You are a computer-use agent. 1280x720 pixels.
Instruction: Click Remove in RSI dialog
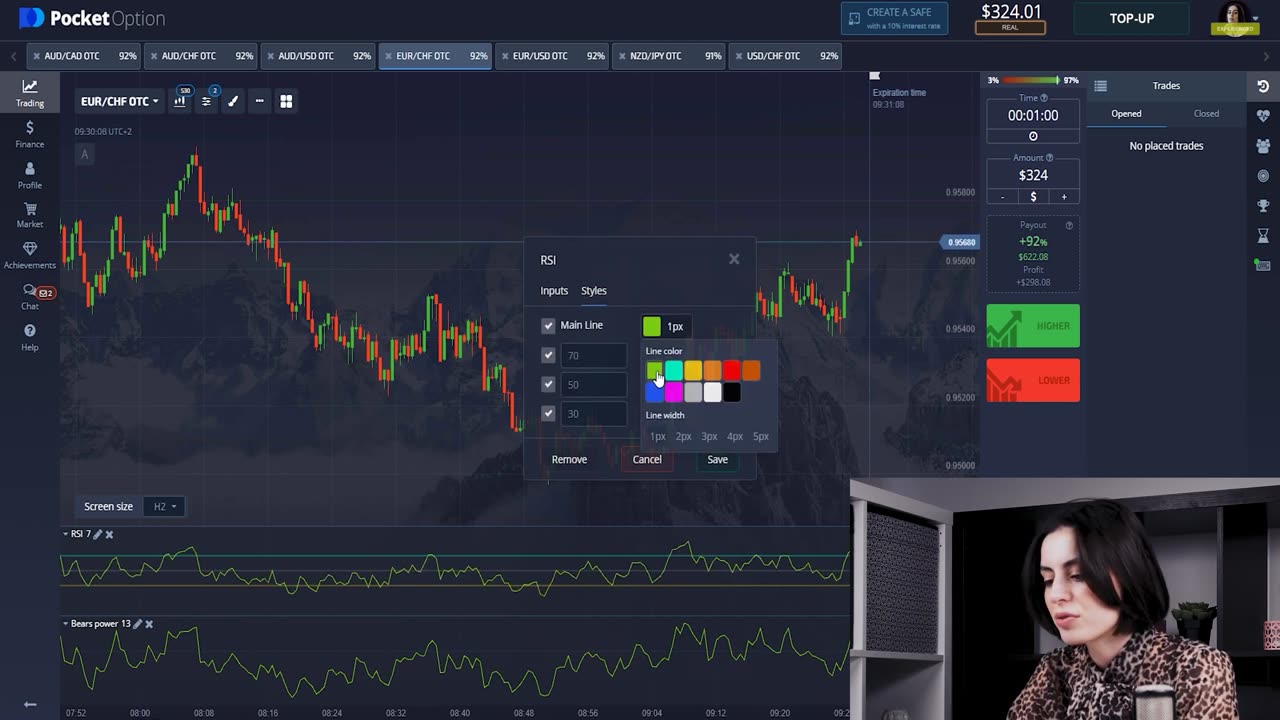pyautogui.click(x=569, y=459)
